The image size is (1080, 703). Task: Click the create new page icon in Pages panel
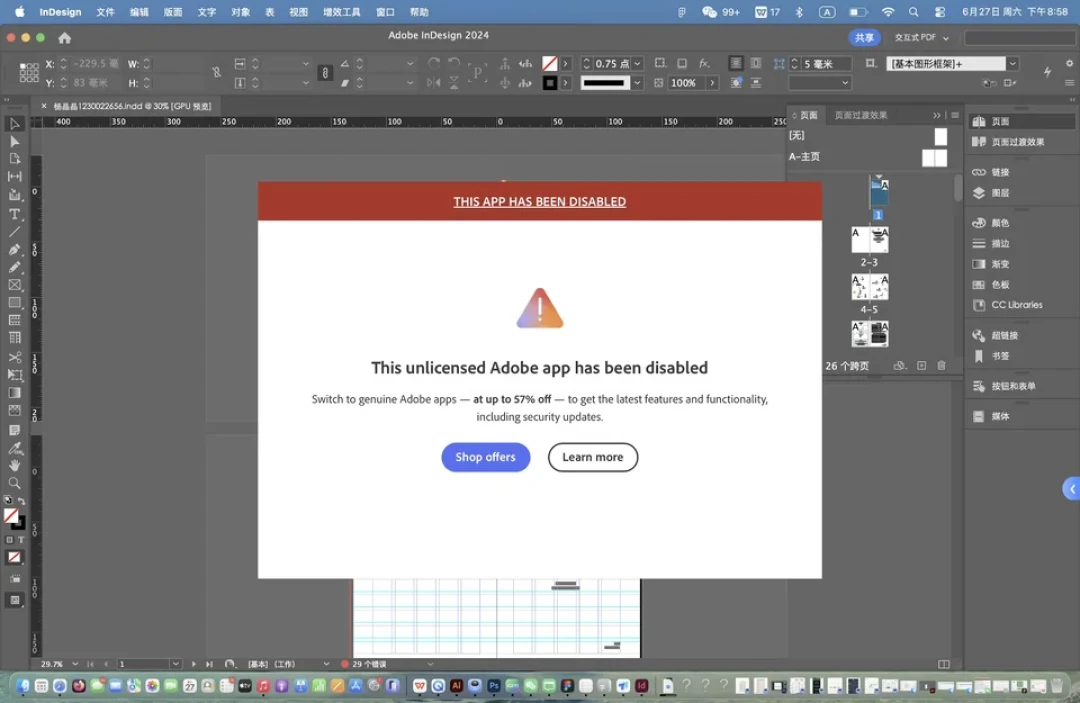922,366
